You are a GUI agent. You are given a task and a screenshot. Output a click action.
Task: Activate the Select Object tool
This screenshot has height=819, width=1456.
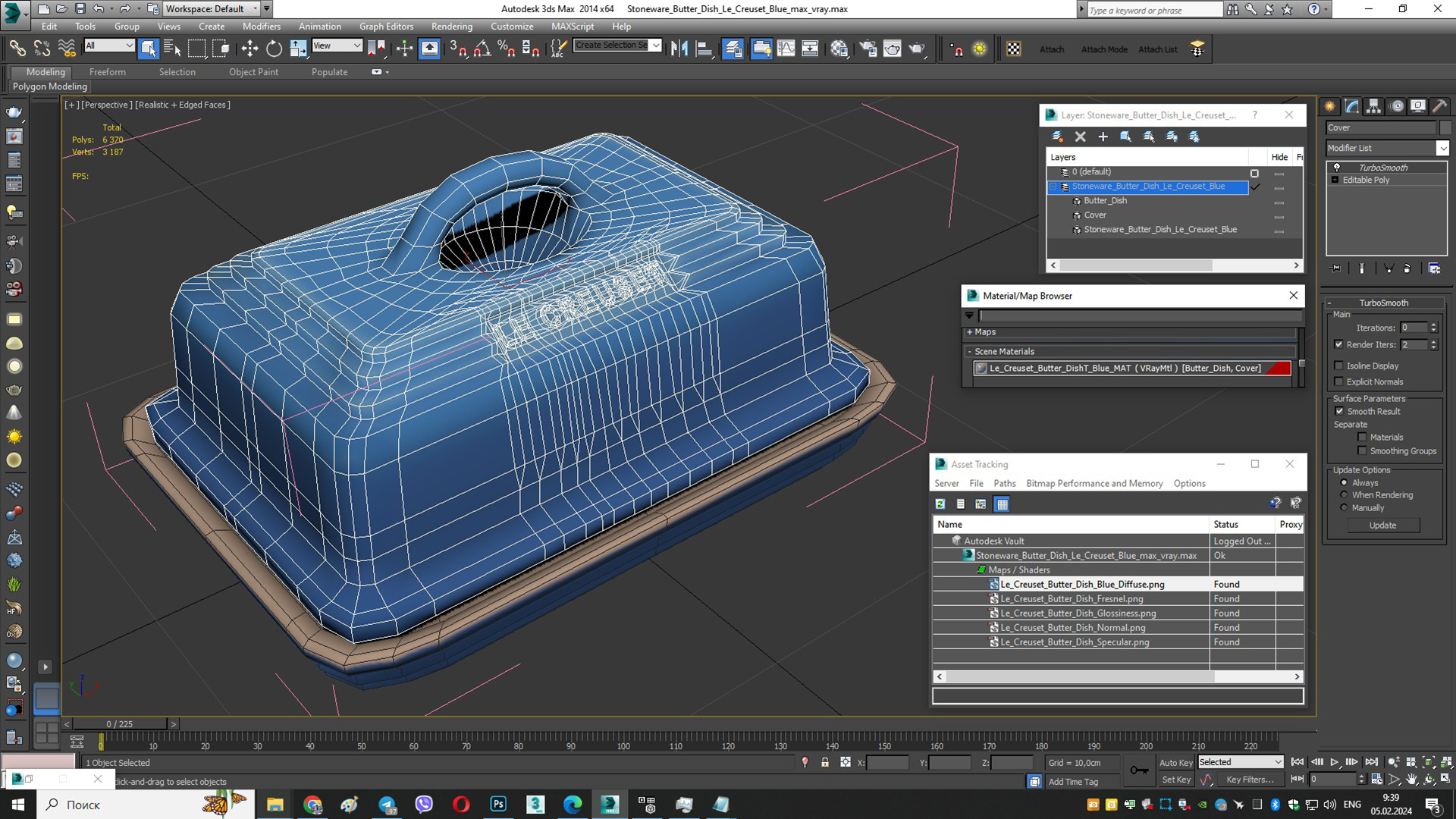(x=148, y=49)
